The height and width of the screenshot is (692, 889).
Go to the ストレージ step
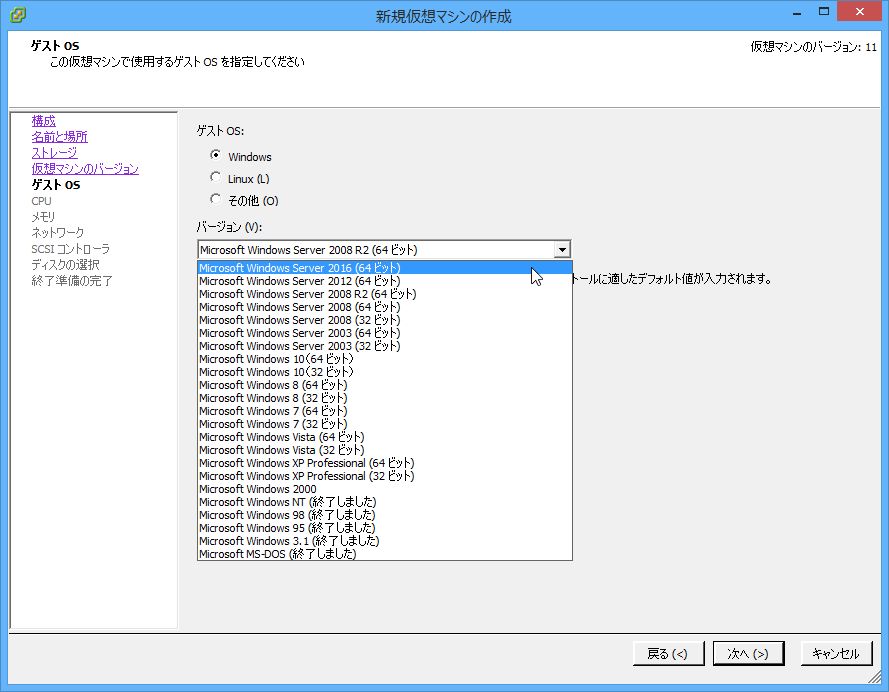54,152
